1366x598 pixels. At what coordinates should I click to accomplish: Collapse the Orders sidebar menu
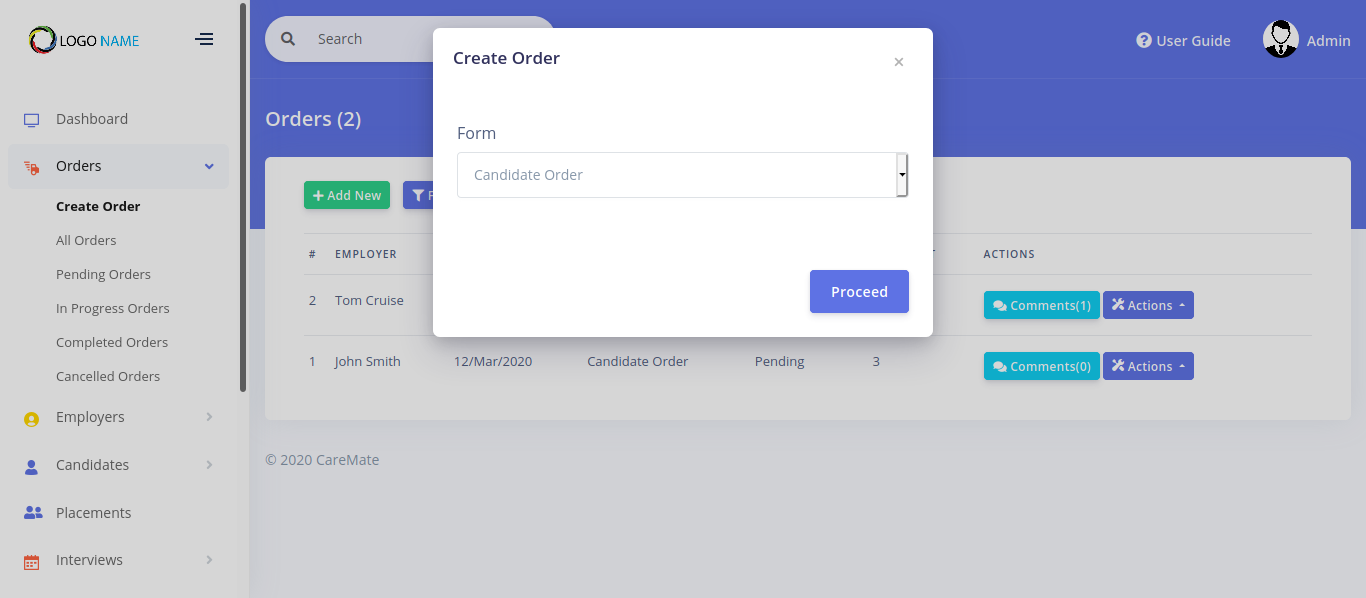coord(209,166)
